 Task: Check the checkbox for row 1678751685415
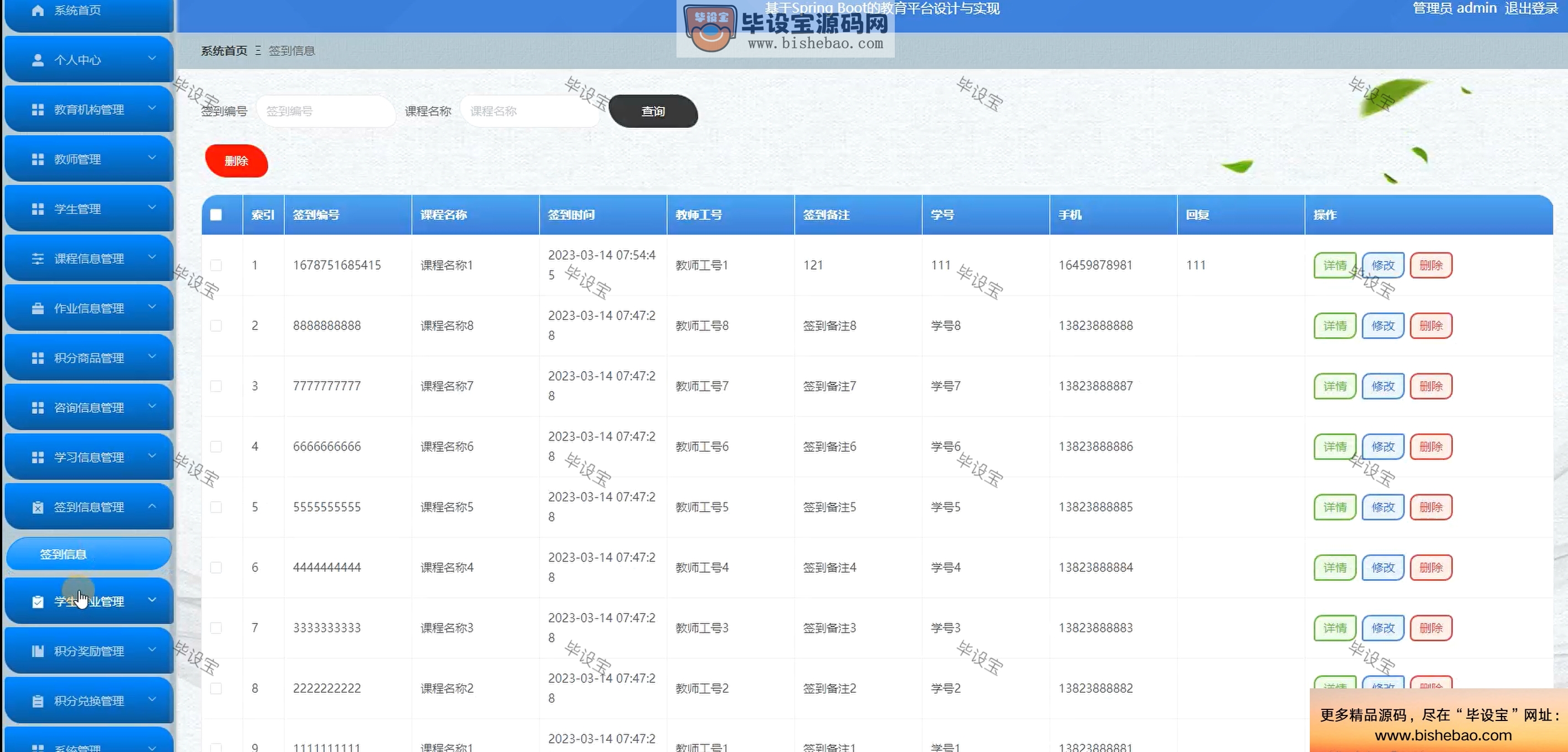click(216, 265)
